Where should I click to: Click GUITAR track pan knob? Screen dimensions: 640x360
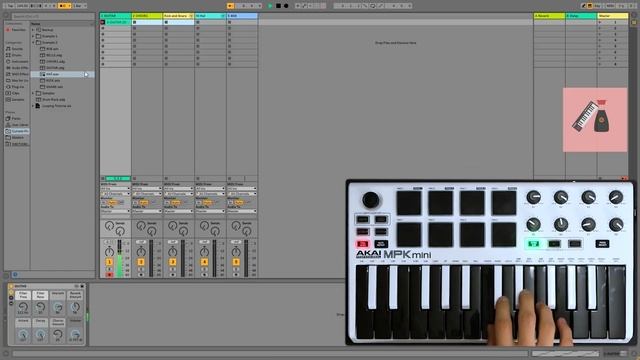tap(109, 251)
